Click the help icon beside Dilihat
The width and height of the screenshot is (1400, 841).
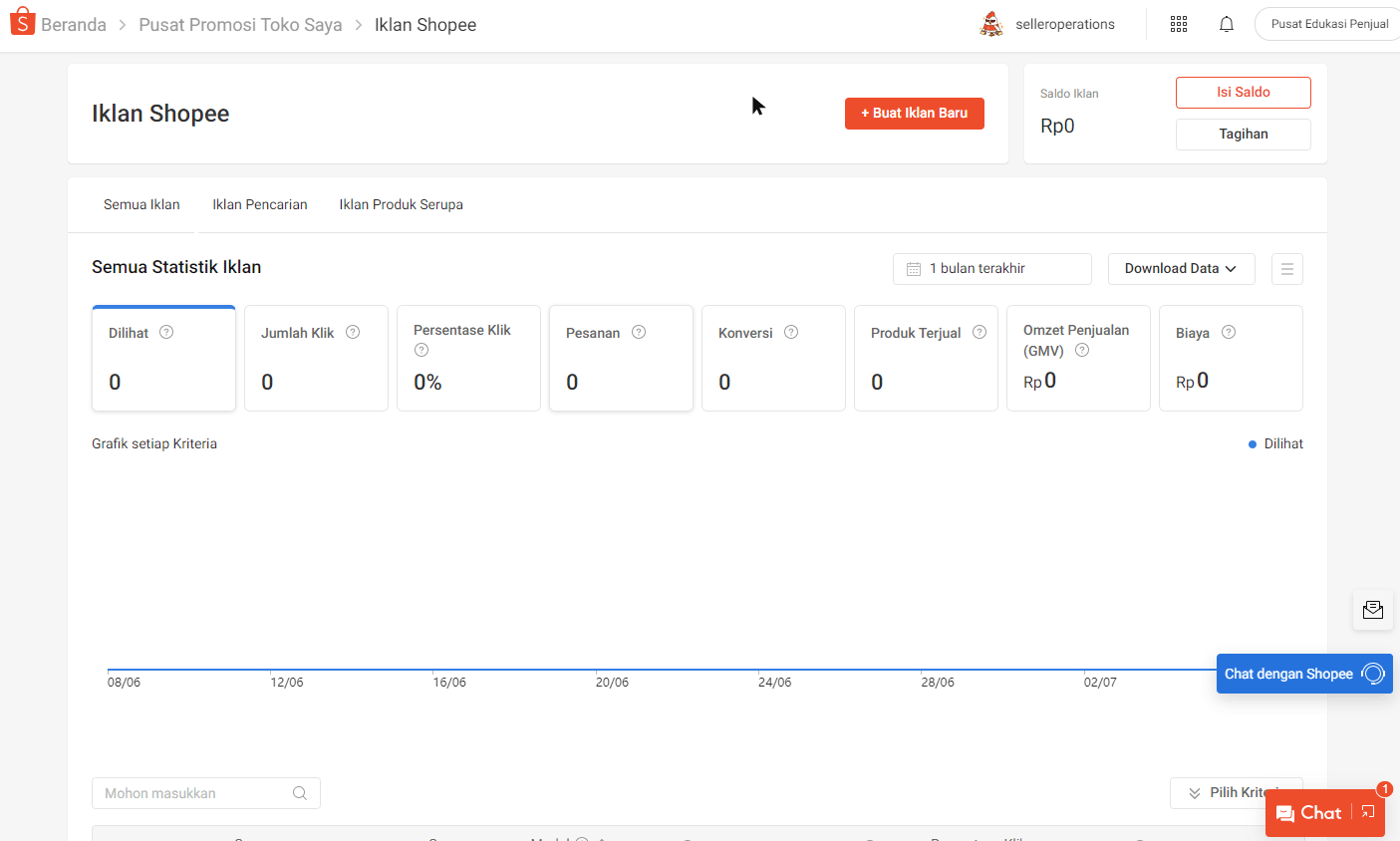pos(166,332)
